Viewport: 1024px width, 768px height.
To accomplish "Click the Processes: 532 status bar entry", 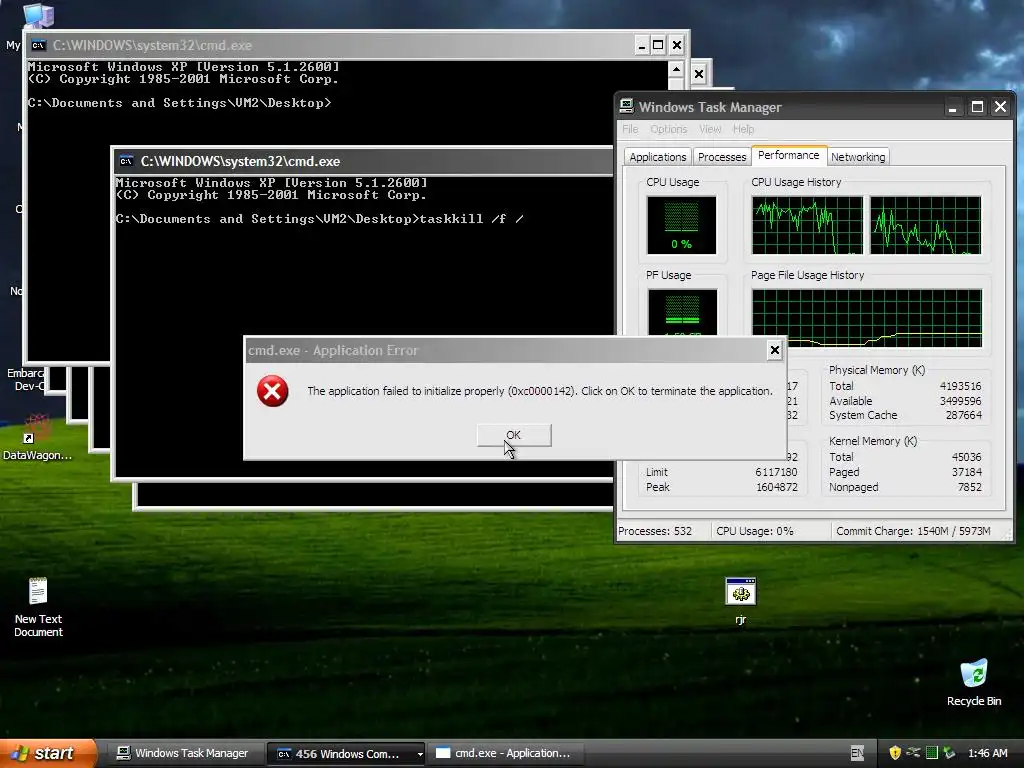I will (x=655, y=531).
